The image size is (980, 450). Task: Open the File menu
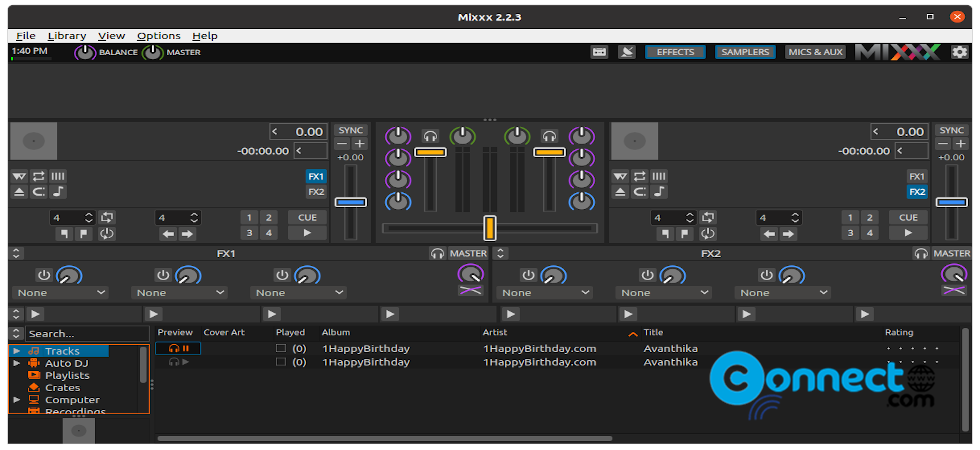(x=26, y=36)
